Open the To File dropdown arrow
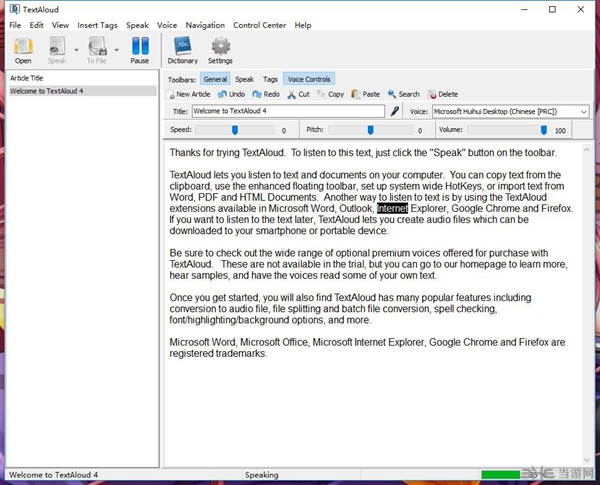Screen dimensions: 600x485 coord(116,48)
